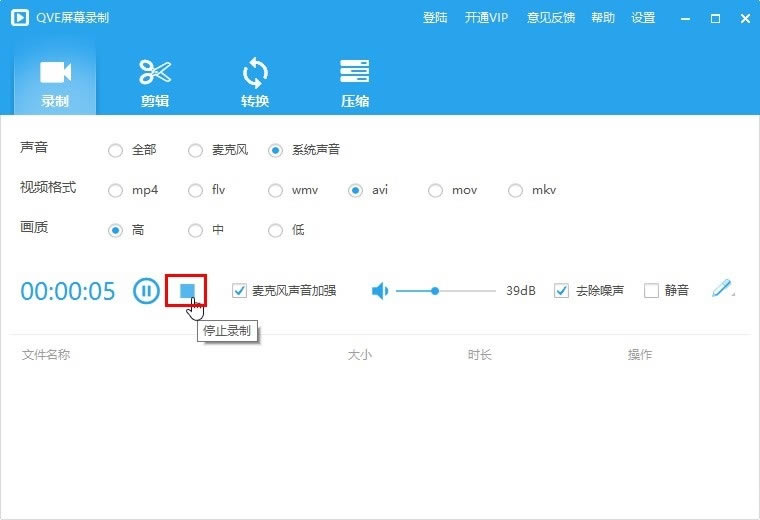Click the 时长 column header
Viewport: 760px width, 520px height.
tap(479, 355)
